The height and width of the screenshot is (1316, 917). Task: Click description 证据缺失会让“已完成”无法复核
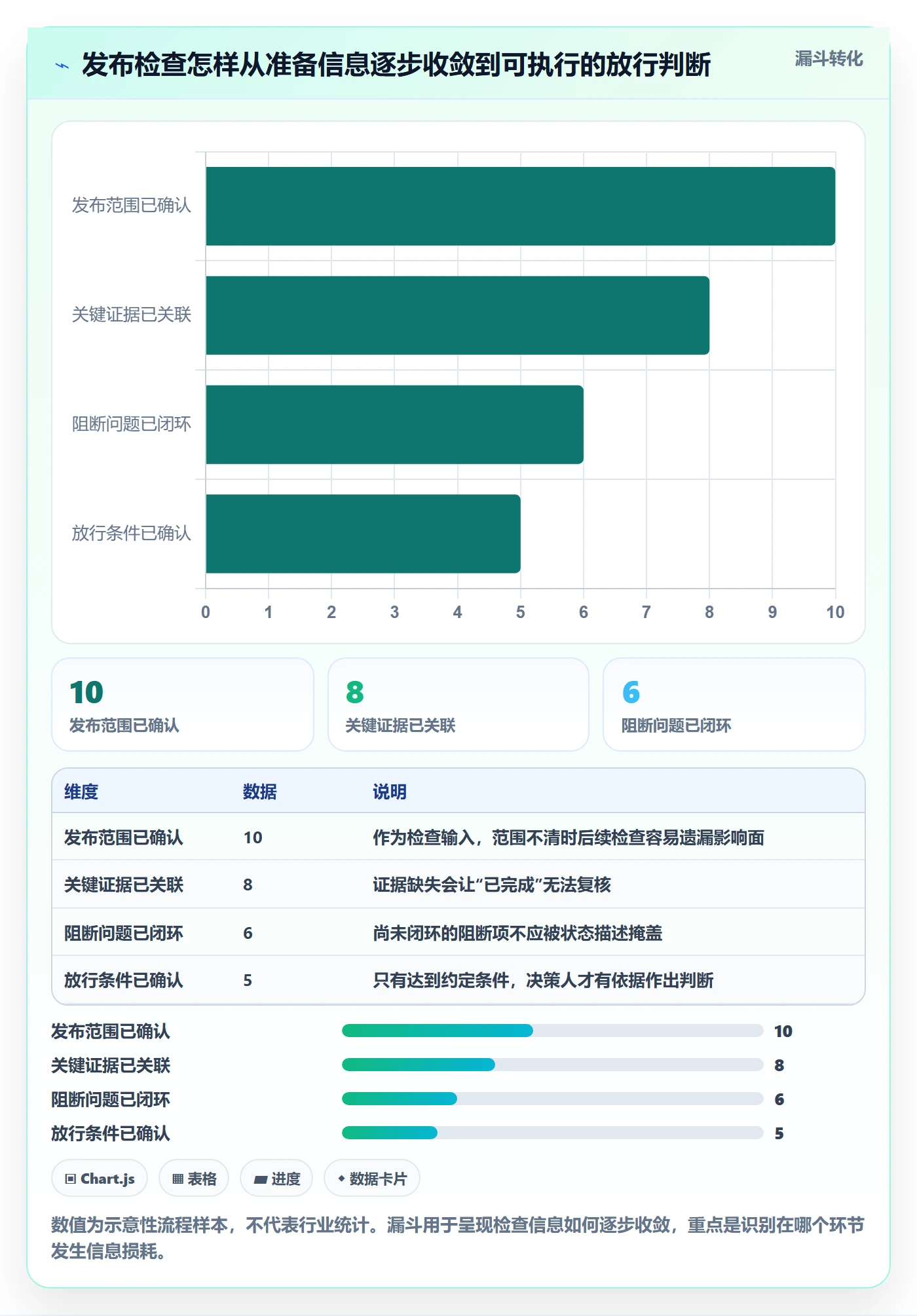(x=492, y=885)
